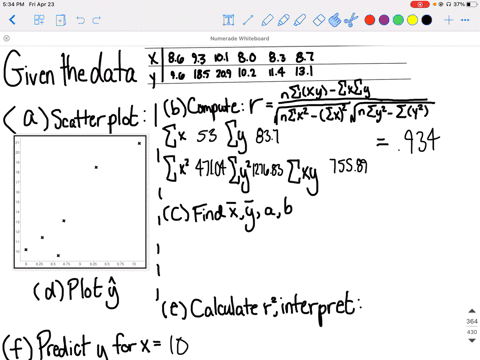Select the hand pointer tool
The width and height of the screenshot is (480, 360).
tap(335, 20)
